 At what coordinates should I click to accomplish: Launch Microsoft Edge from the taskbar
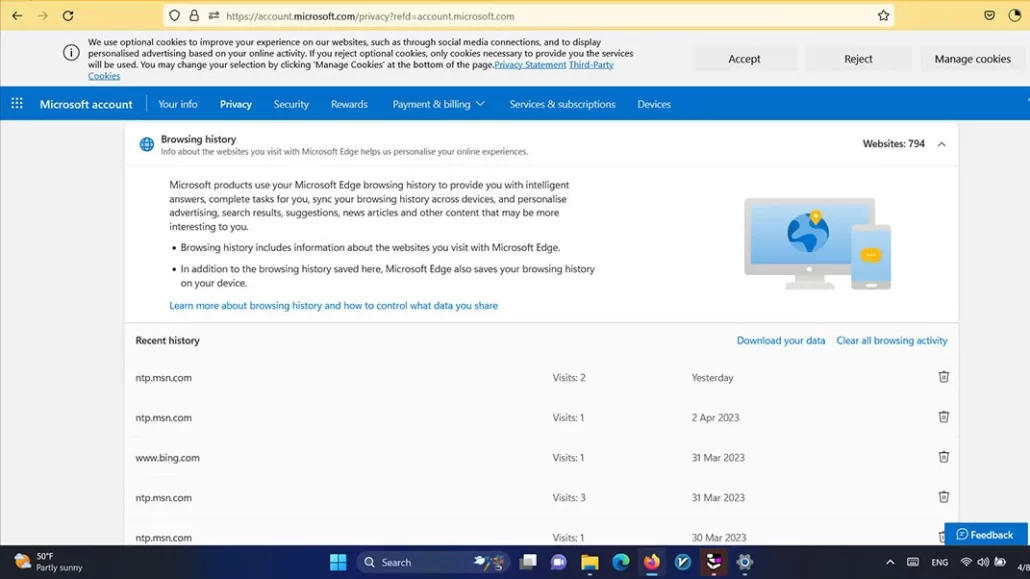pos(621,563)
